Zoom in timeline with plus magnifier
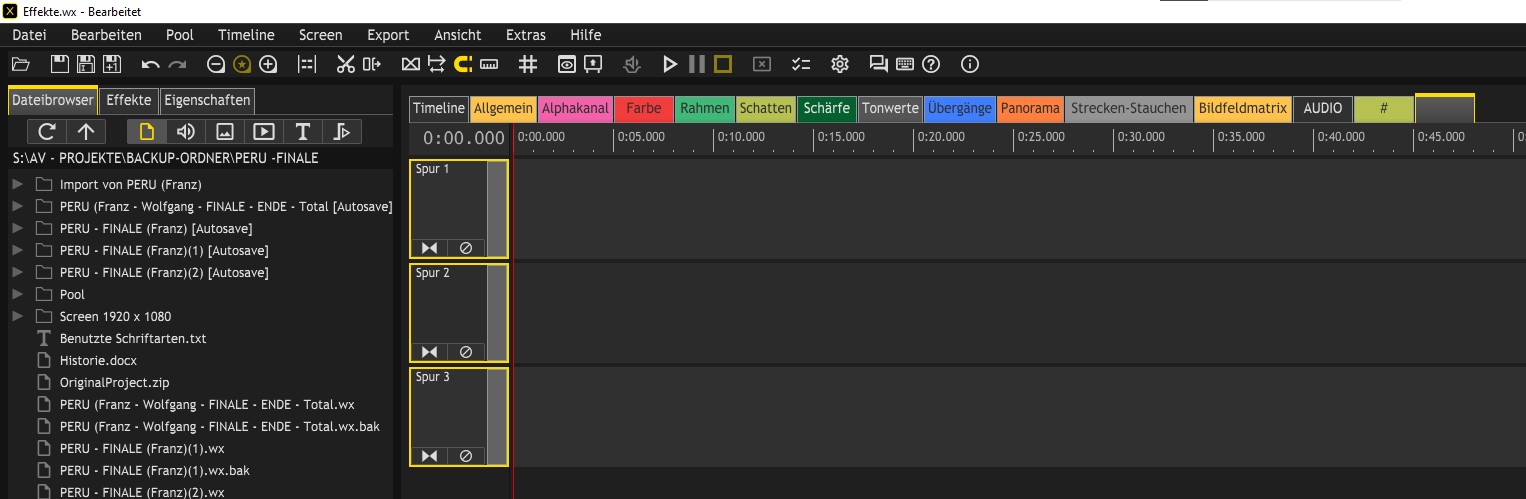The height and width of the screenshot is (499, 1526). click(x=268, y=64)
